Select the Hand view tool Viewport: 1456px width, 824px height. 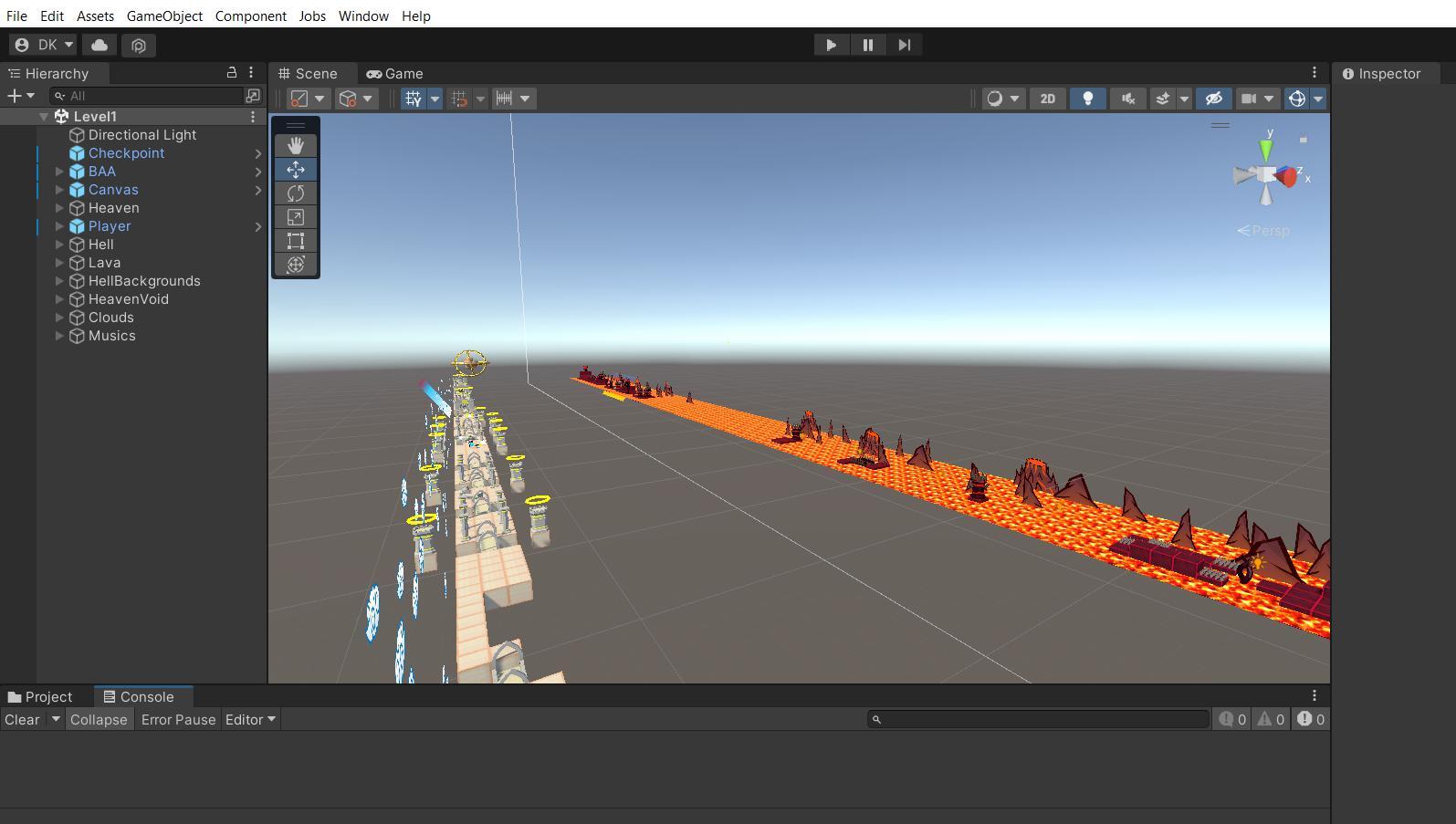click(x=296, y=146)
